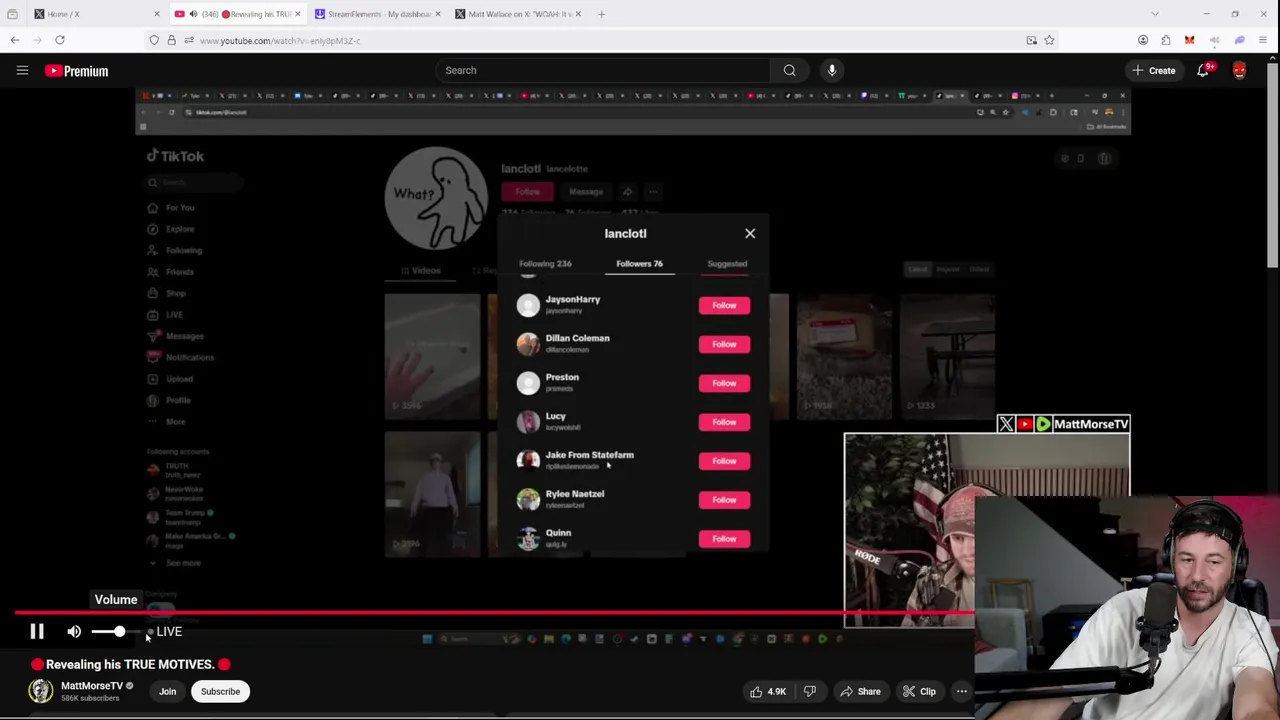The width and height of the screenshot is (1280, 720).
Task: Go forward with browser forward arrow
Action: (37, 40)
